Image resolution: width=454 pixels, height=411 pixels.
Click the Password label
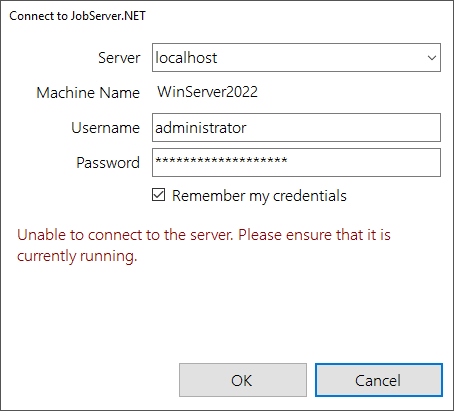[108, 163]
